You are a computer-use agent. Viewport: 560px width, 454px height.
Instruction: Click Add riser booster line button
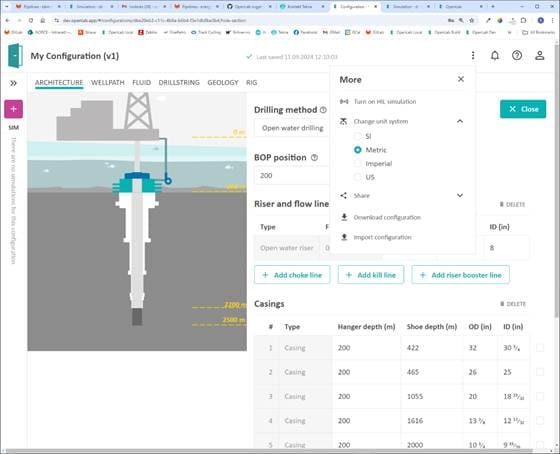click(x=460, y=275)
